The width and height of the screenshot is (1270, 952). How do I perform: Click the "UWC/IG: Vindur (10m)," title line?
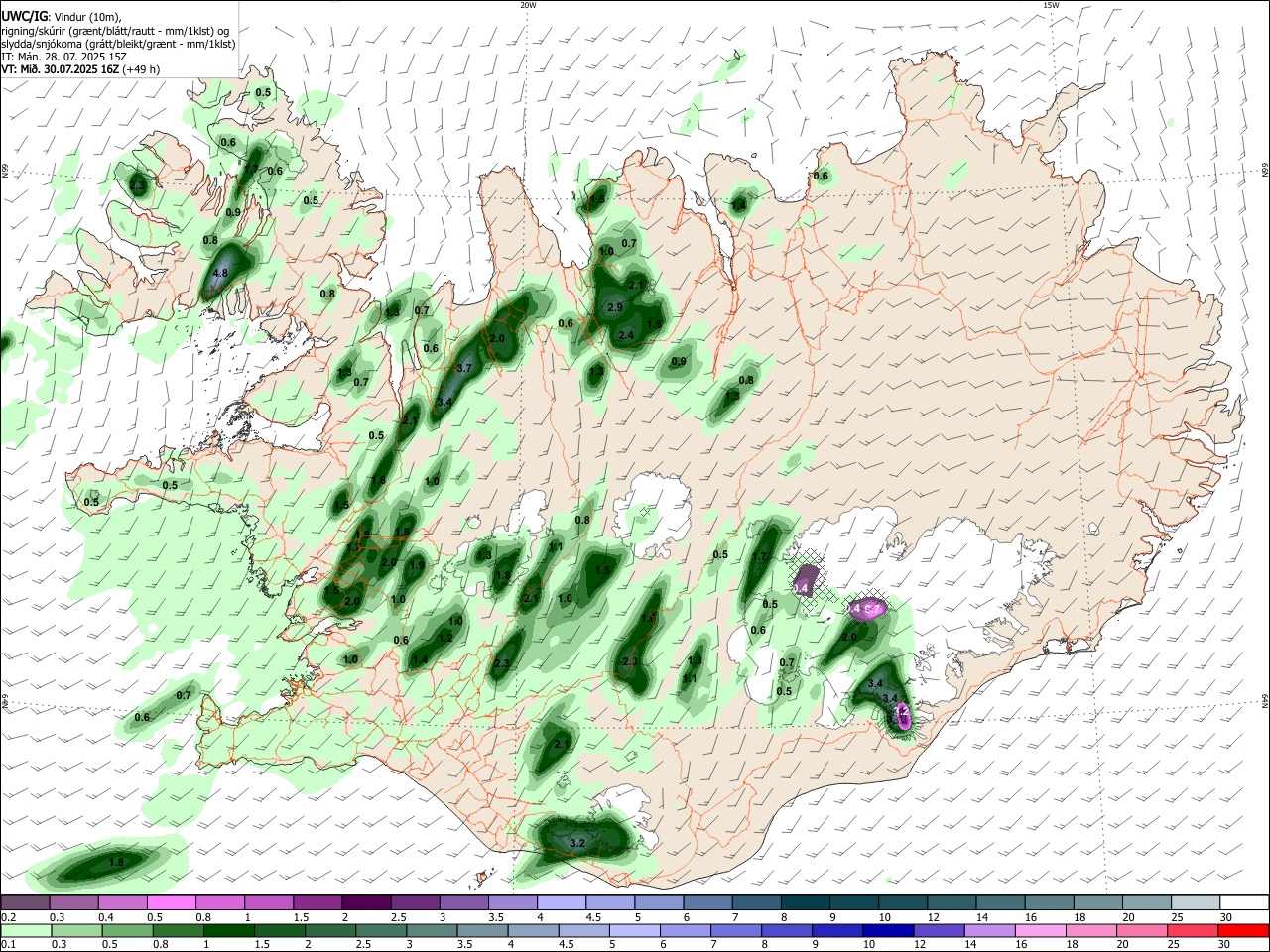click(x=62, y=16)
